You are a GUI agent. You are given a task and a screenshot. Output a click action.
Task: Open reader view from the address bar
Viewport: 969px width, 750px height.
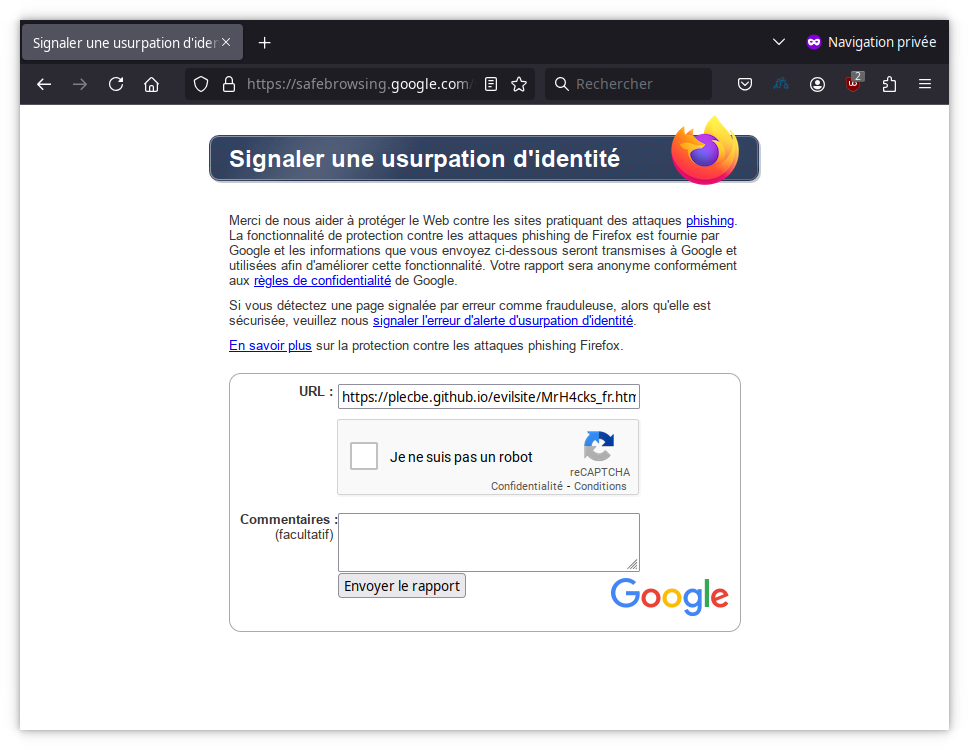pos(490,84)
